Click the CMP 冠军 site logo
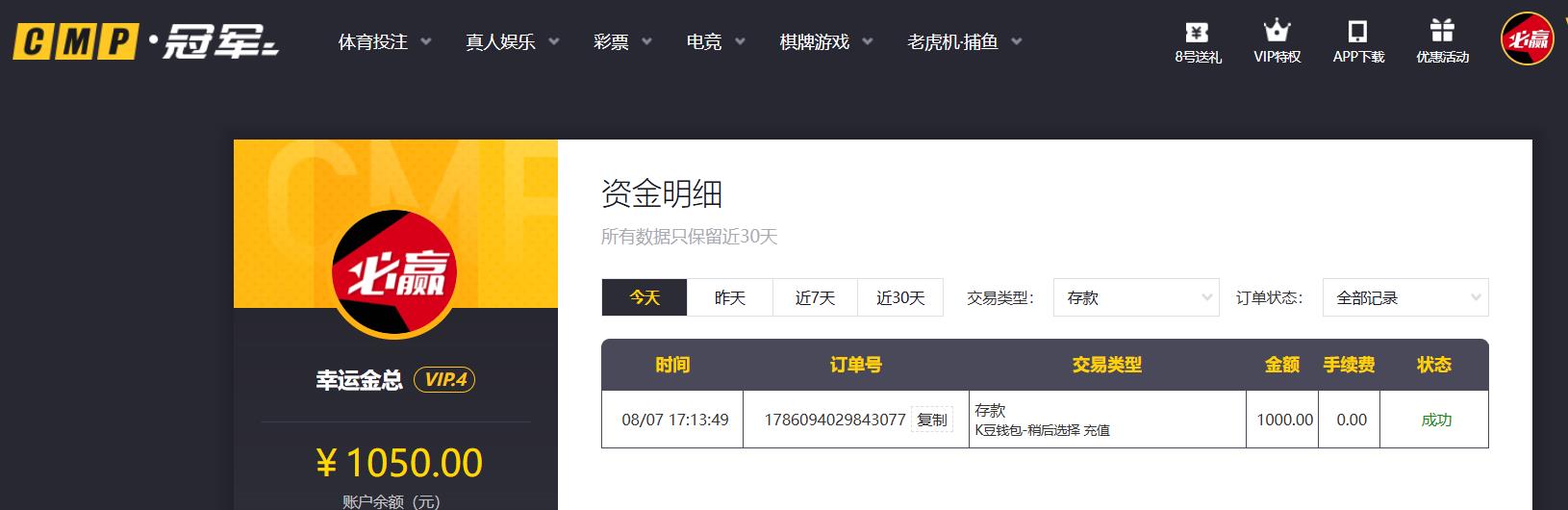 [145, 41]
